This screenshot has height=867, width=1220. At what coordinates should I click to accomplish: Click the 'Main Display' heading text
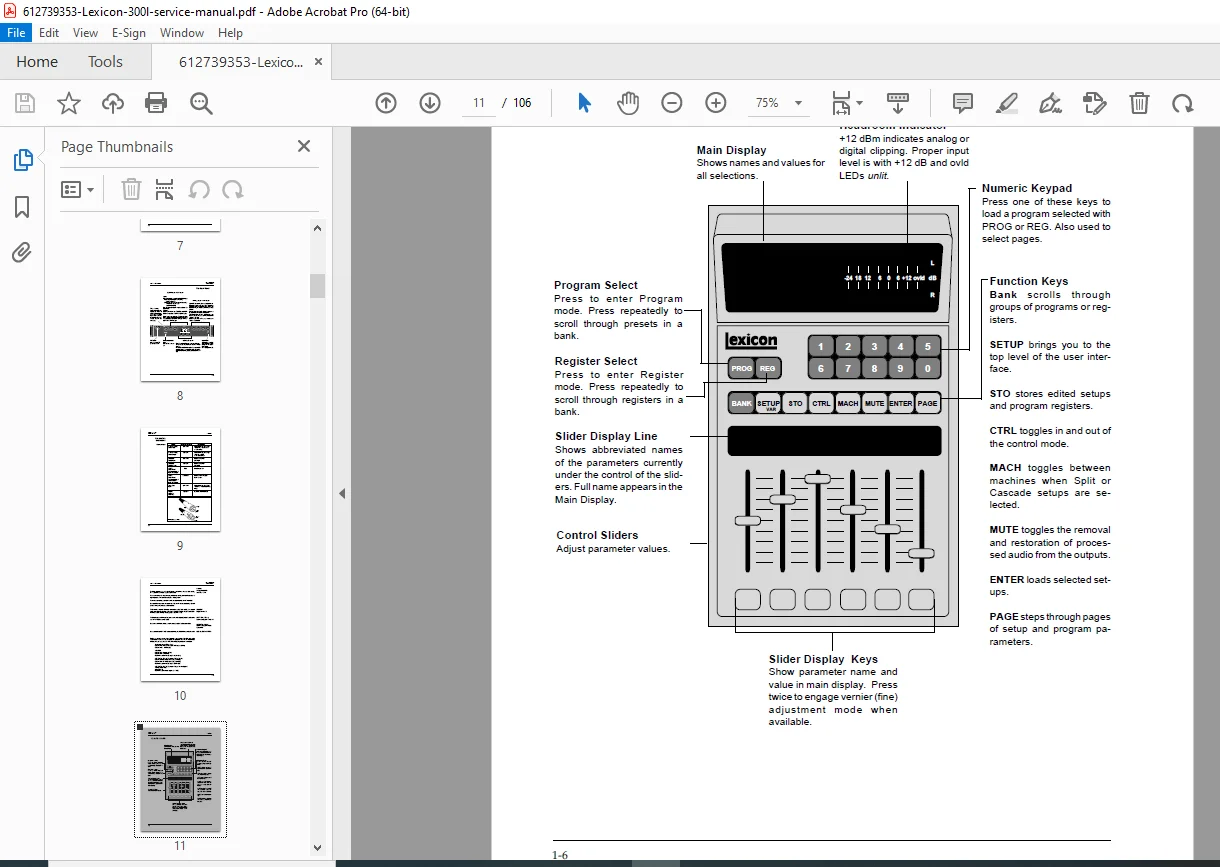pyautogui.click(x=731, y=150)
